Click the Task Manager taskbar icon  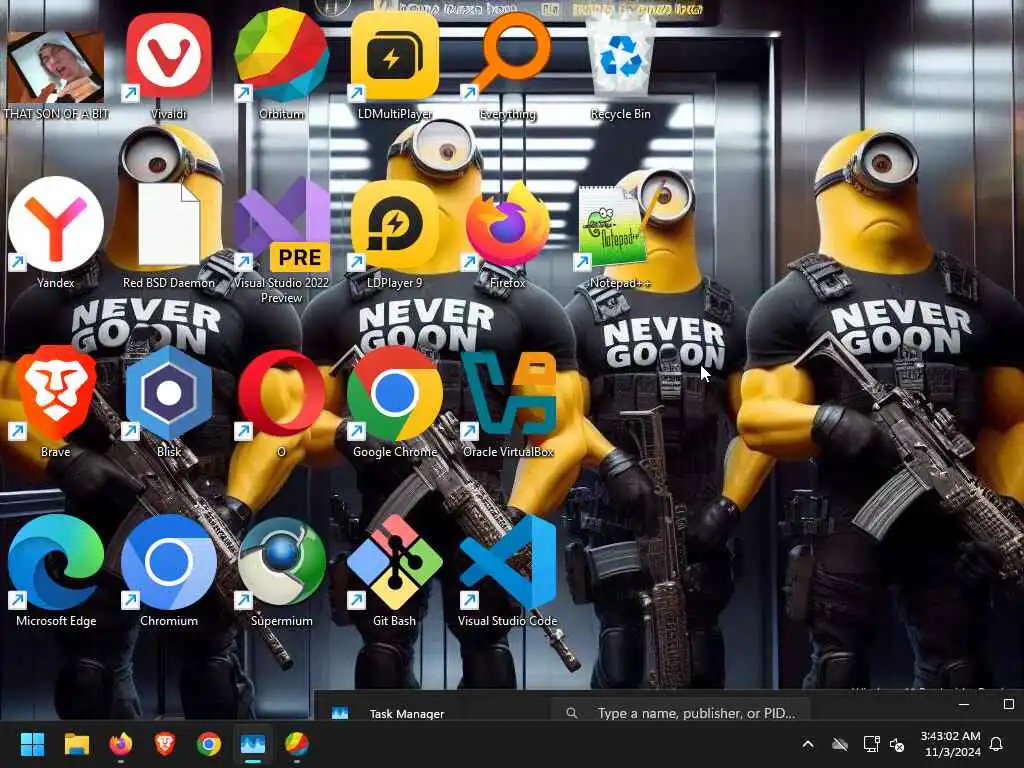[x=253, y=744]
